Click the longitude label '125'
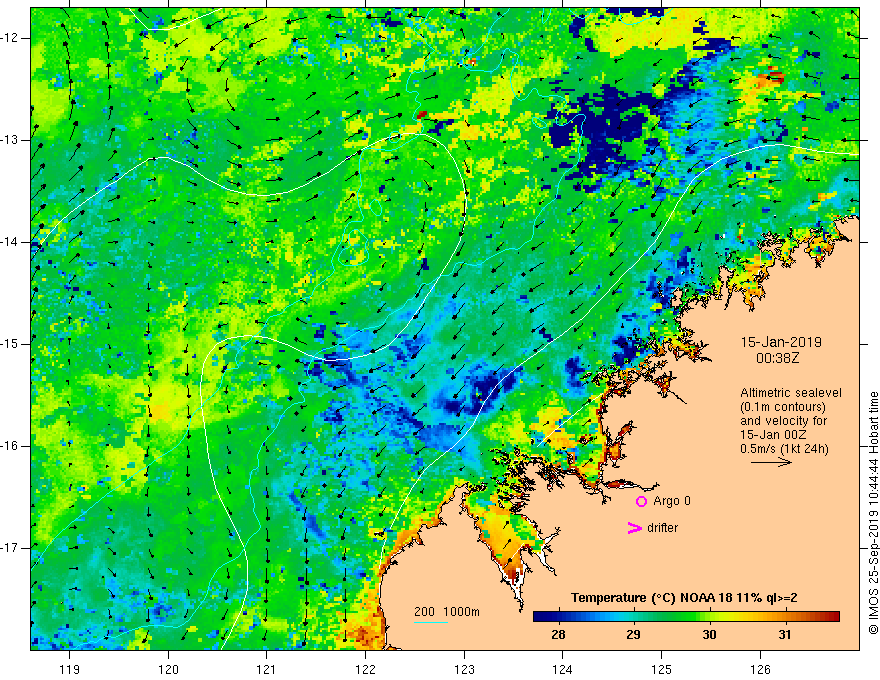Viewport: 880px width, 680px height. [661, 669]
